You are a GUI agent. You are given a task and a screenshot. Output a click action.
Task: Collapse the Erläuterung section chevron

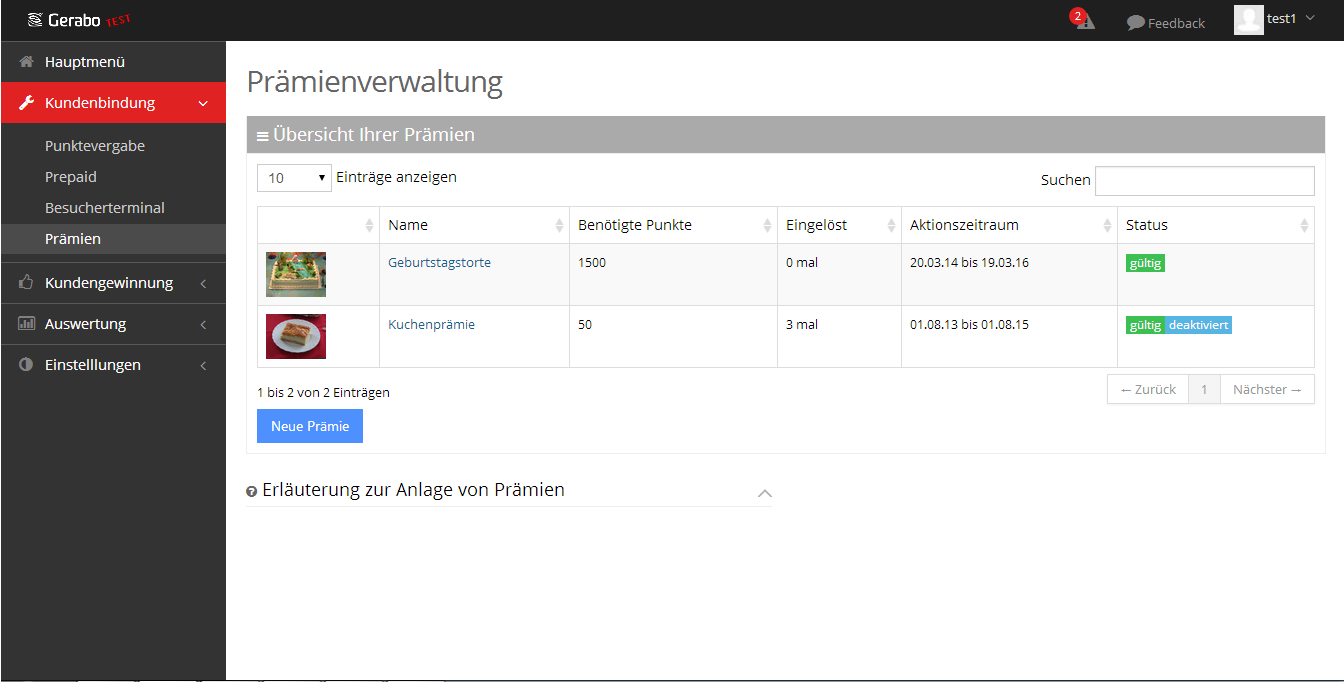pyautogui.click(x=765, y=493)
